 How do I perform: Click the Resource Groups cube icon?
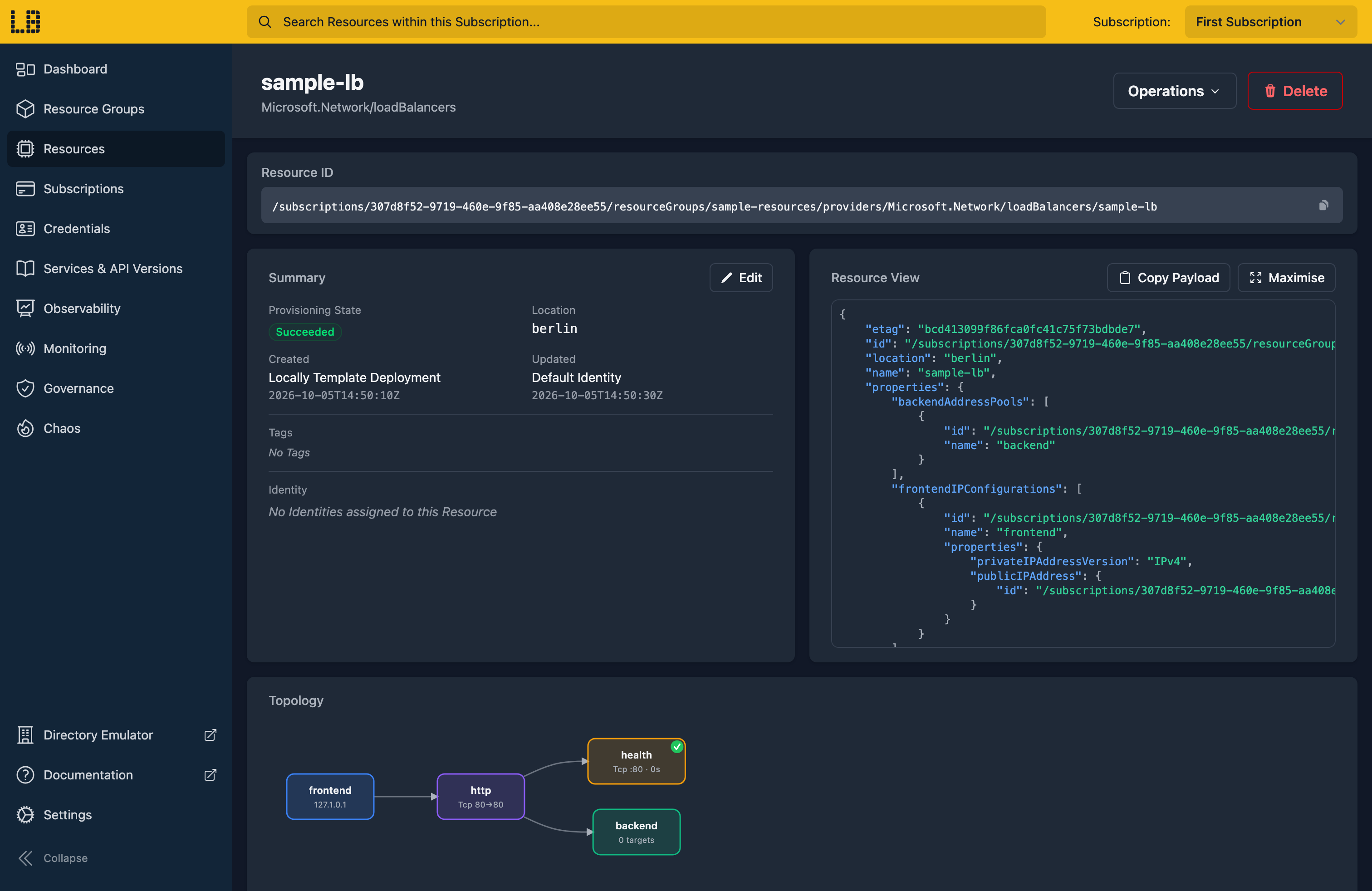[x=25, y=109]
